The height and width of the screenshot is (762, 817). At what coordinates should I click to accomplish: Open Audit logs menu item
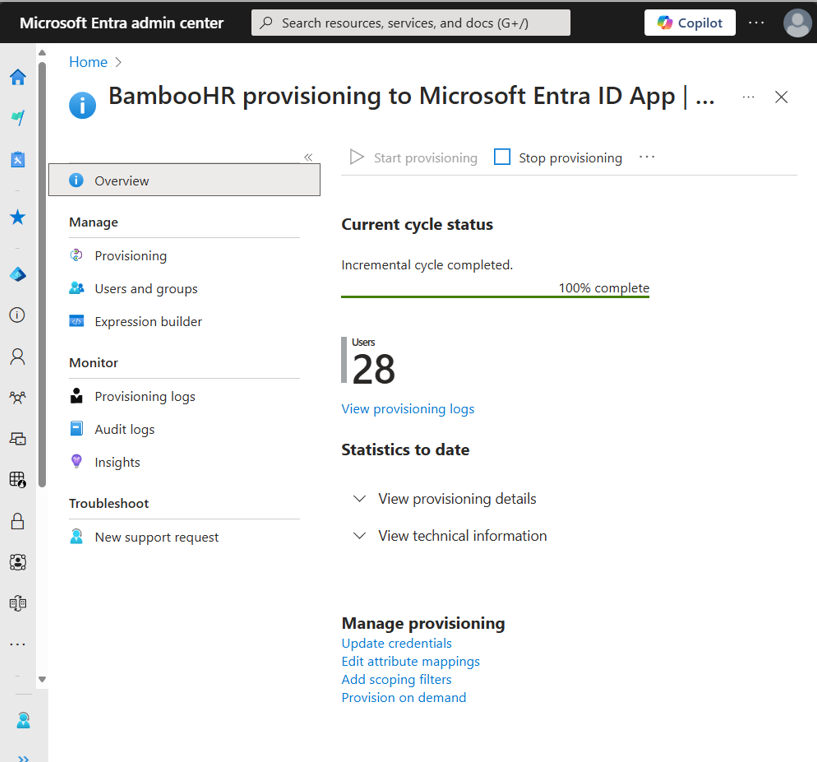click(x=124, y=429)
